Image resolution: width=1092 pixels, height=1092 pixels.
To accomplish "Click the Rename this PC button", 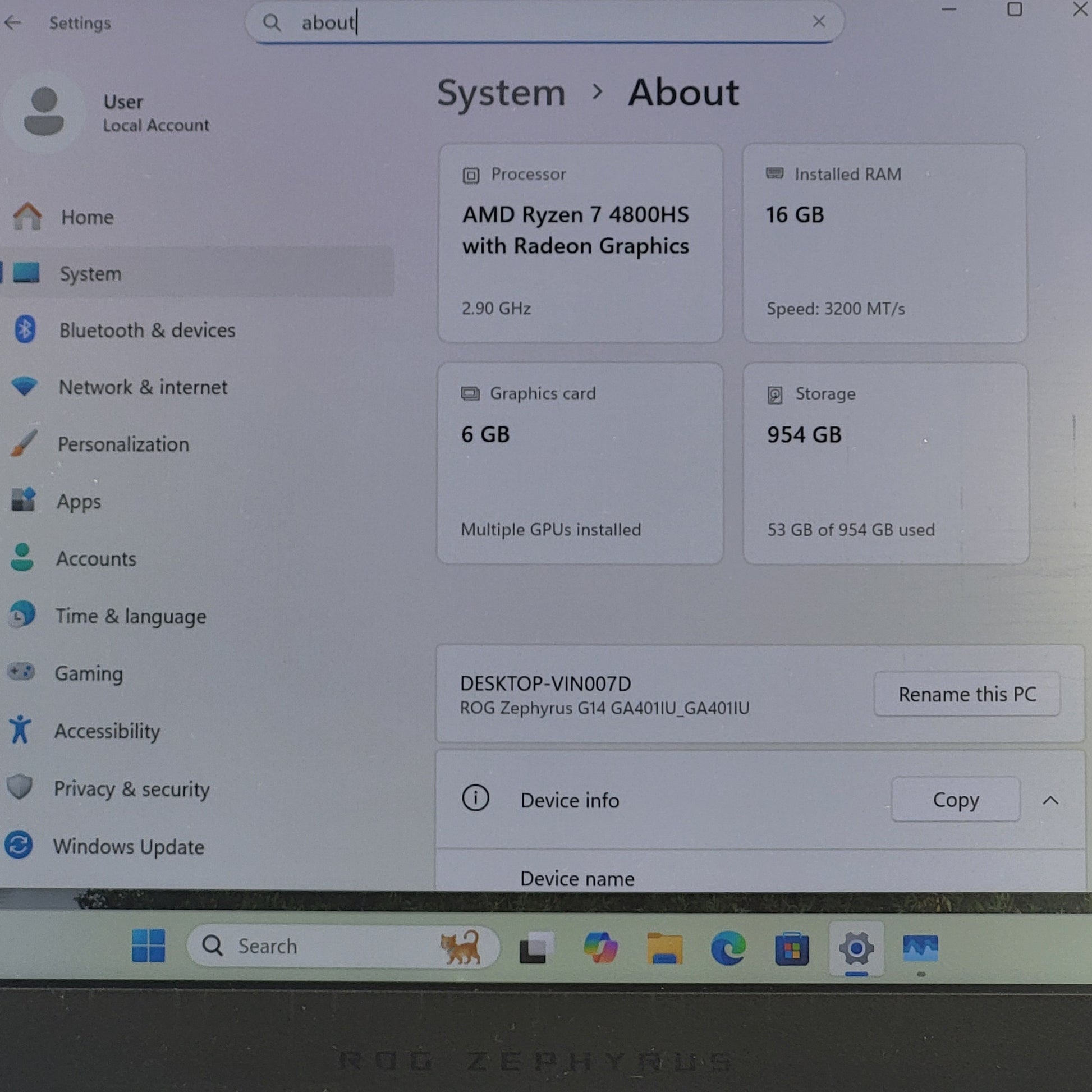I will [x=967, y=694].
